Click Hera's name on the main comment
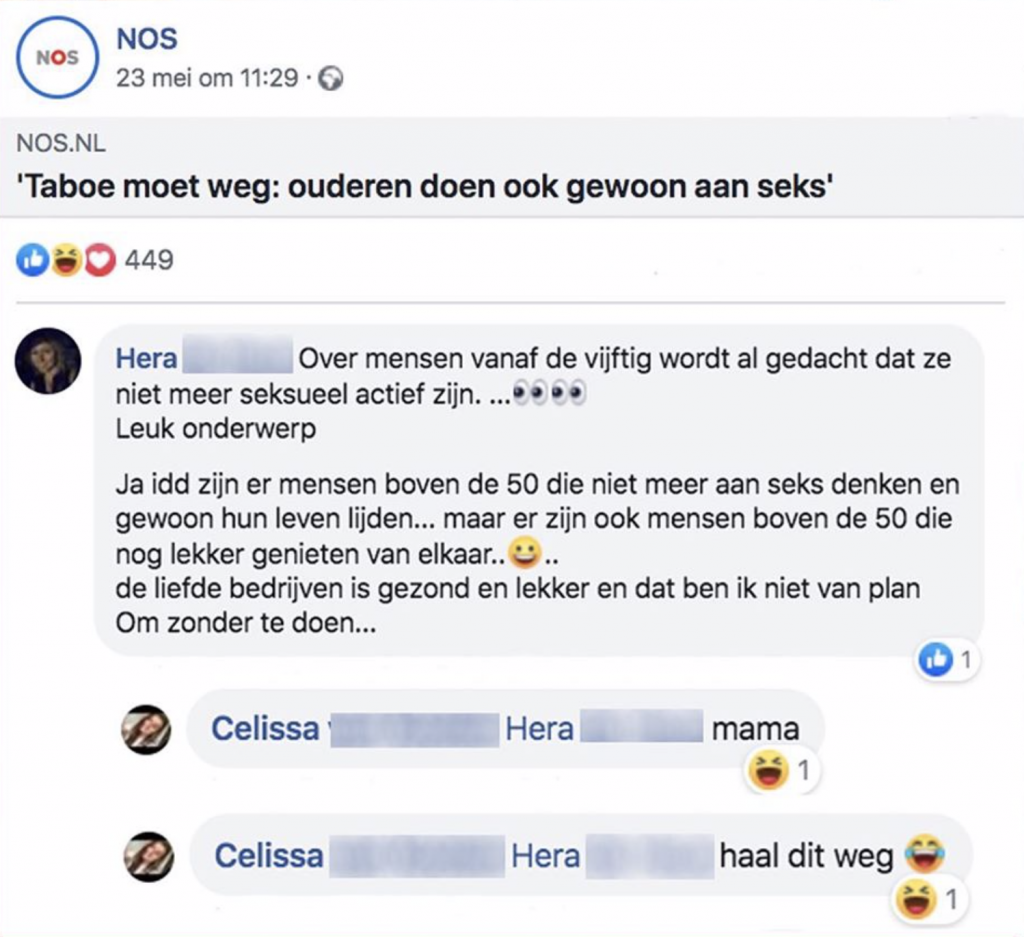1024x937 pixels. [147, 358]
